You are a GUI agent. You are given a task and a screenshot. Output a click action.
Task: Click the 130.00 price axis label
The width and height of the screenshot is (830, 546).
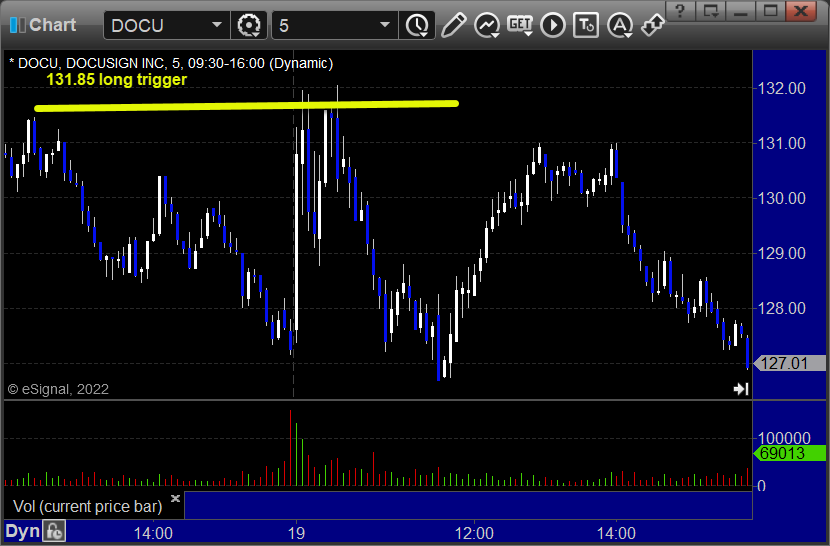782,198
